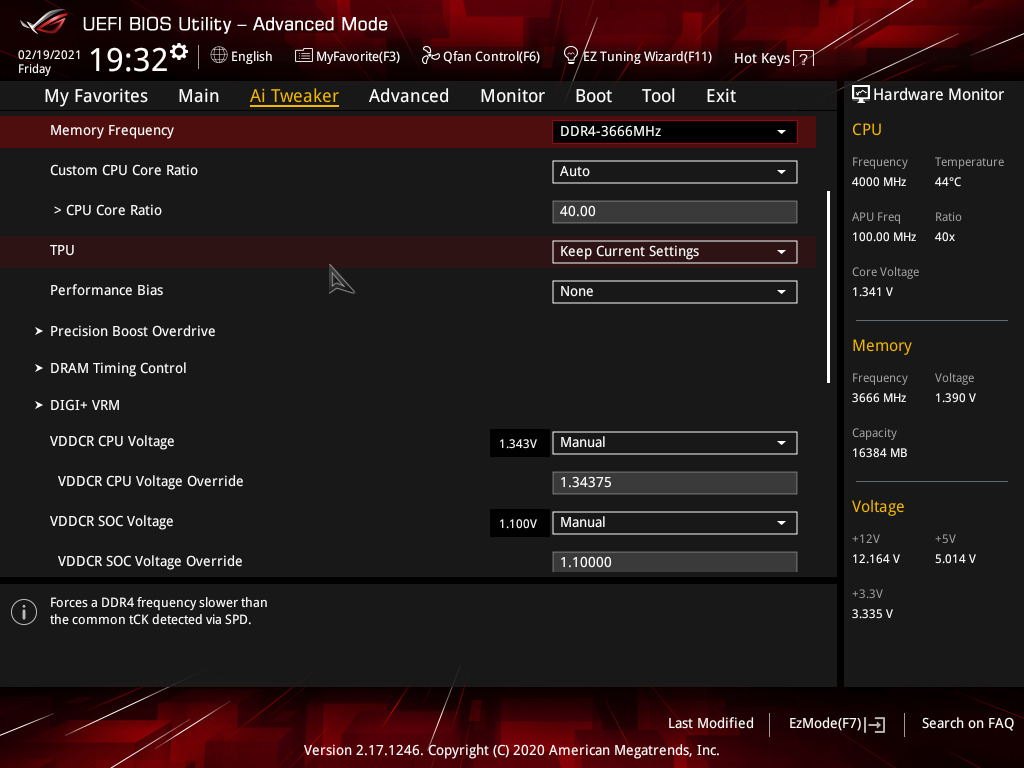Viewport: 1024px width, 768px height.
Task: Click +5V reading 5.014 V
Action: 955,559
